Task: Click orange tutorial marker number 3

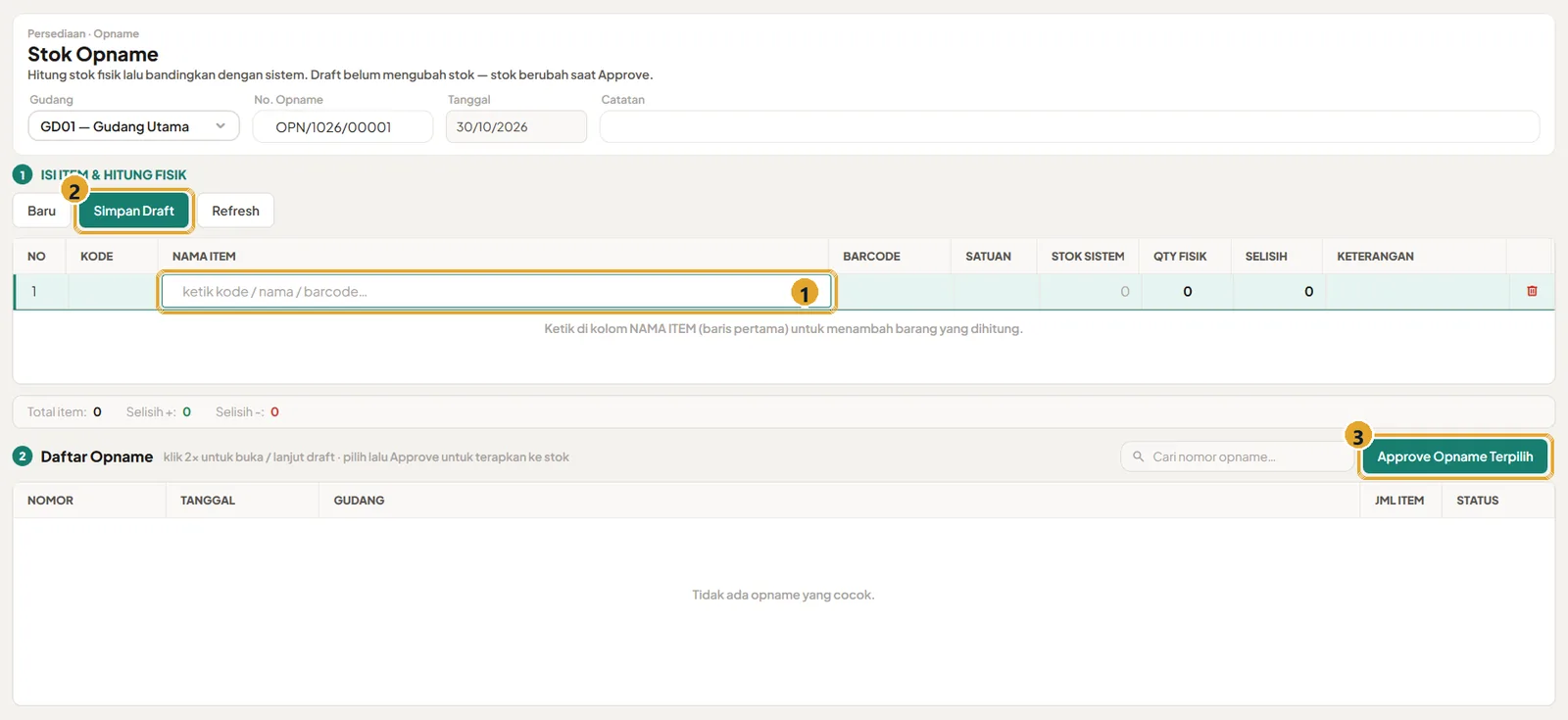Action: point(1357,436)
